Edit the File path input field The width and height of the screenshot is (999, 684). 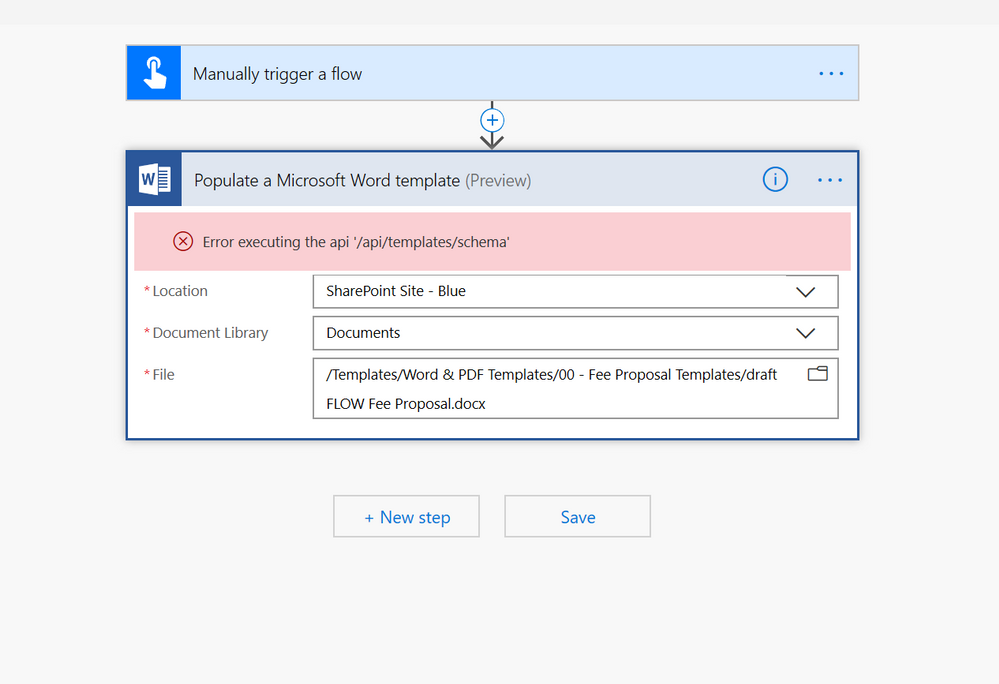click(575, 388)
